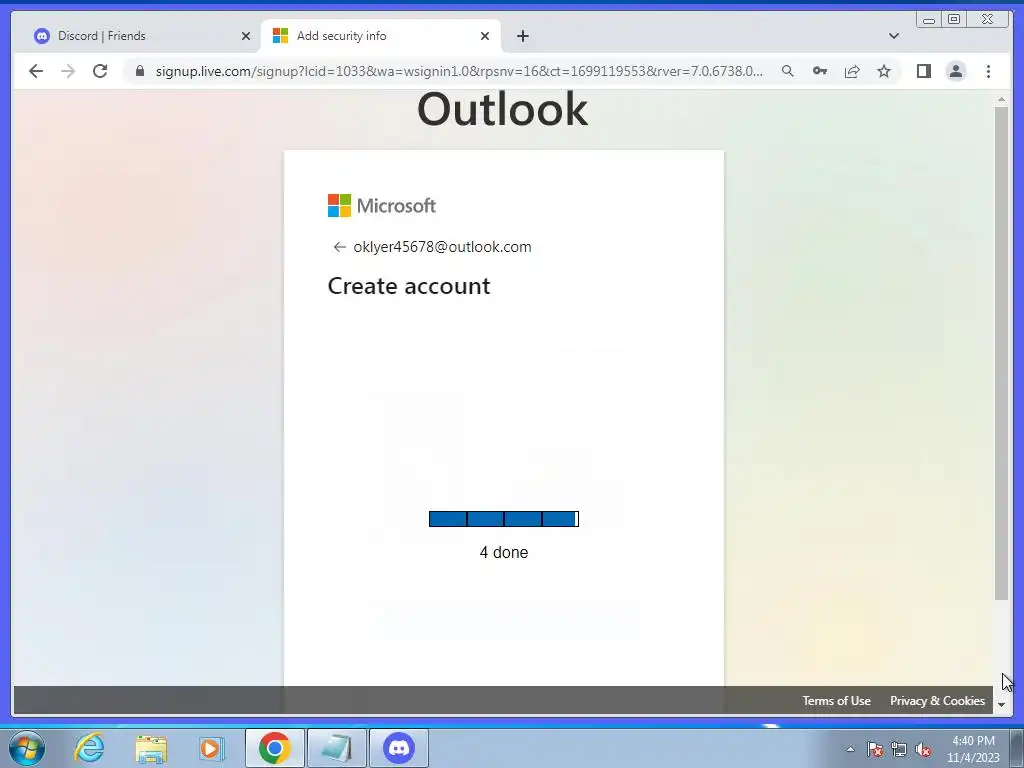Viewport: 1024px width, 768px height.
Task: Switch to Discord on the taskbar
Action: click(x=399, y=748)
